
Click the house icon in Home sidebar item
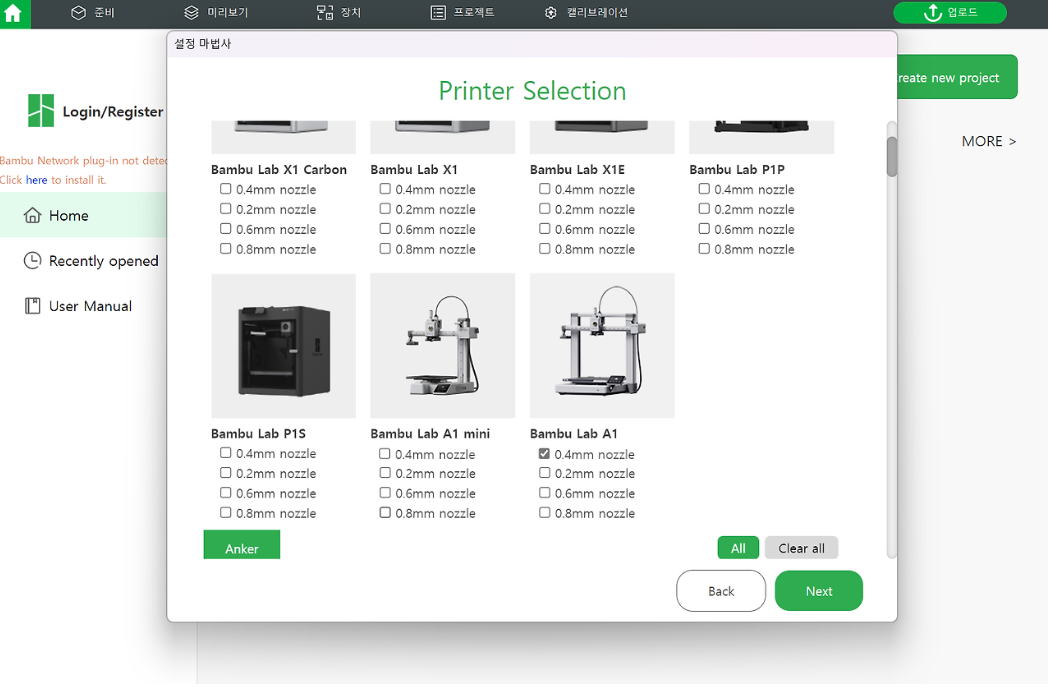click(x=32, y=215)
